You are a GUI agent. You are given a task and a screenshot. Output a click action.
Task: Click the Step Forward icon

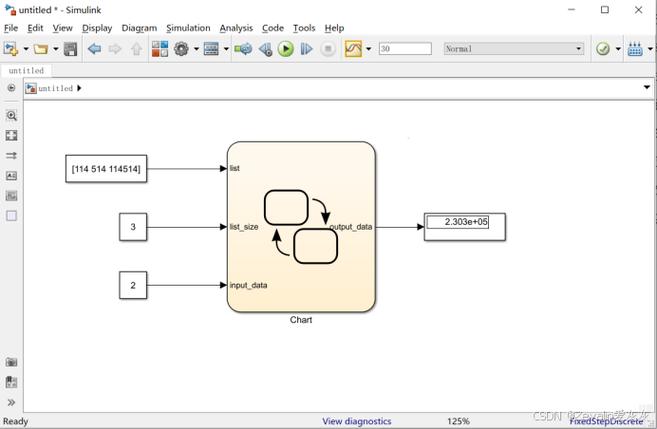pos(307,49)
